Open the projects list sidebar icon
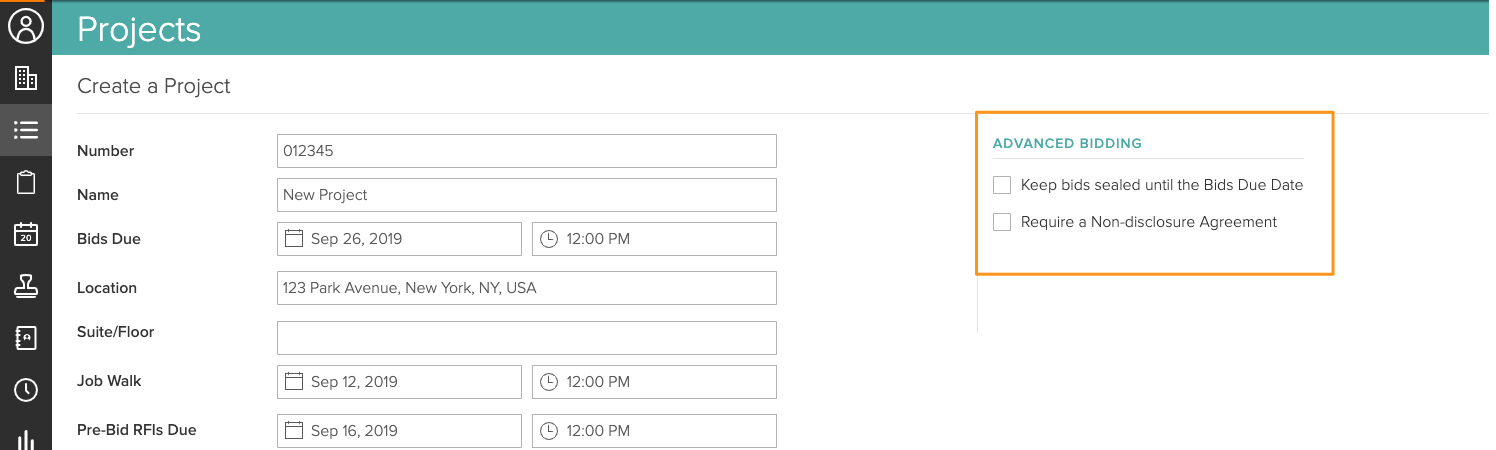The width and height of the screenshot is (1496, 450). (26, 130)
